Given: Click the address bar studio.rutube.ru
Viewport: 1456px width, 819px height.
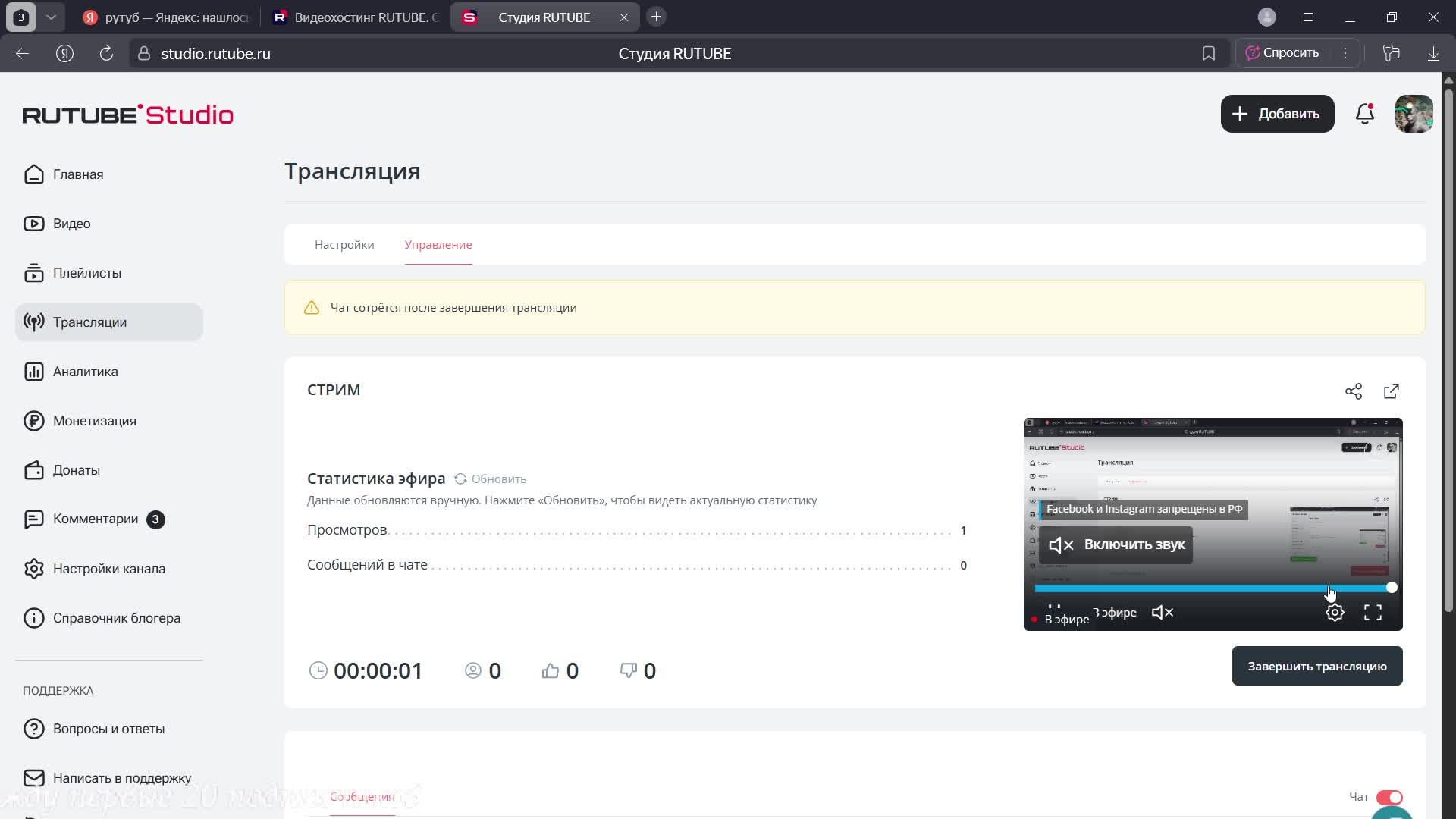Looking at the screenshot, I should (215, 54).
